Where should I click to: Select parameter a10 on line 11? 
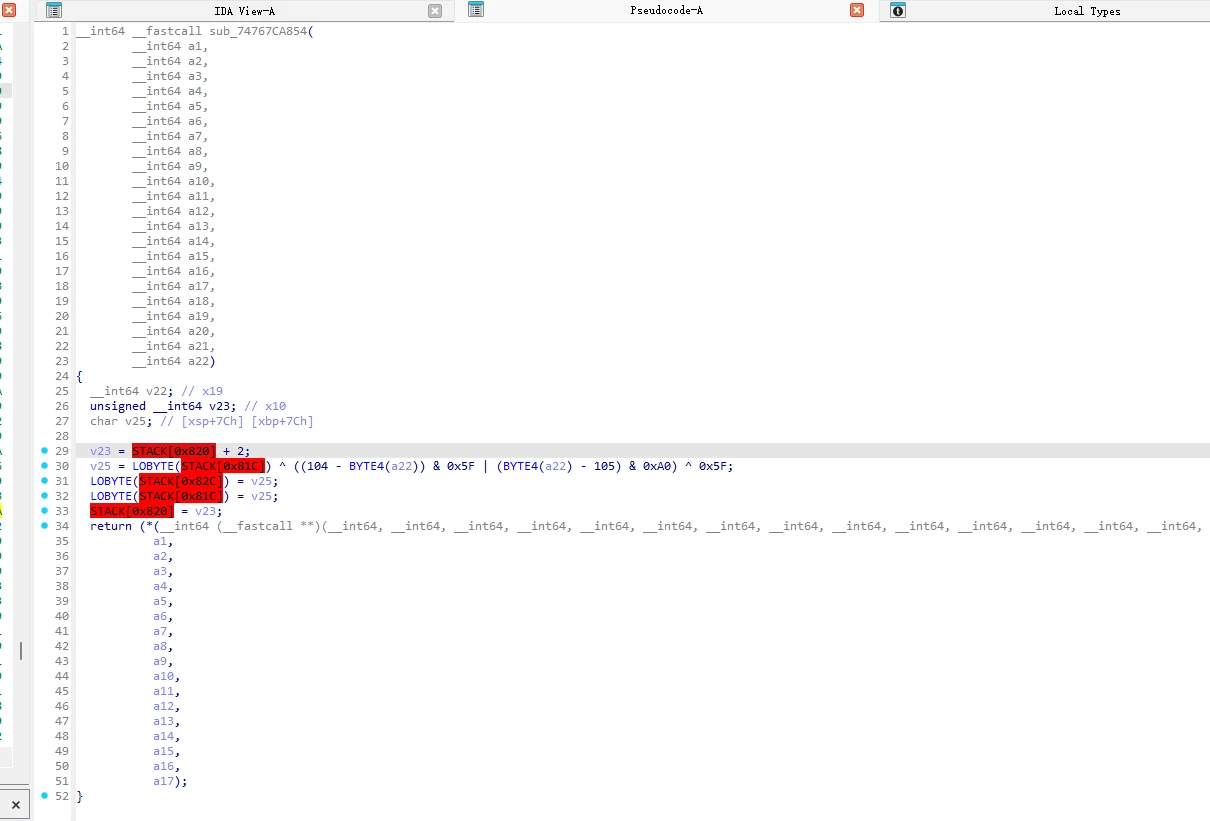pyautogui.click(x=198, y=181)
